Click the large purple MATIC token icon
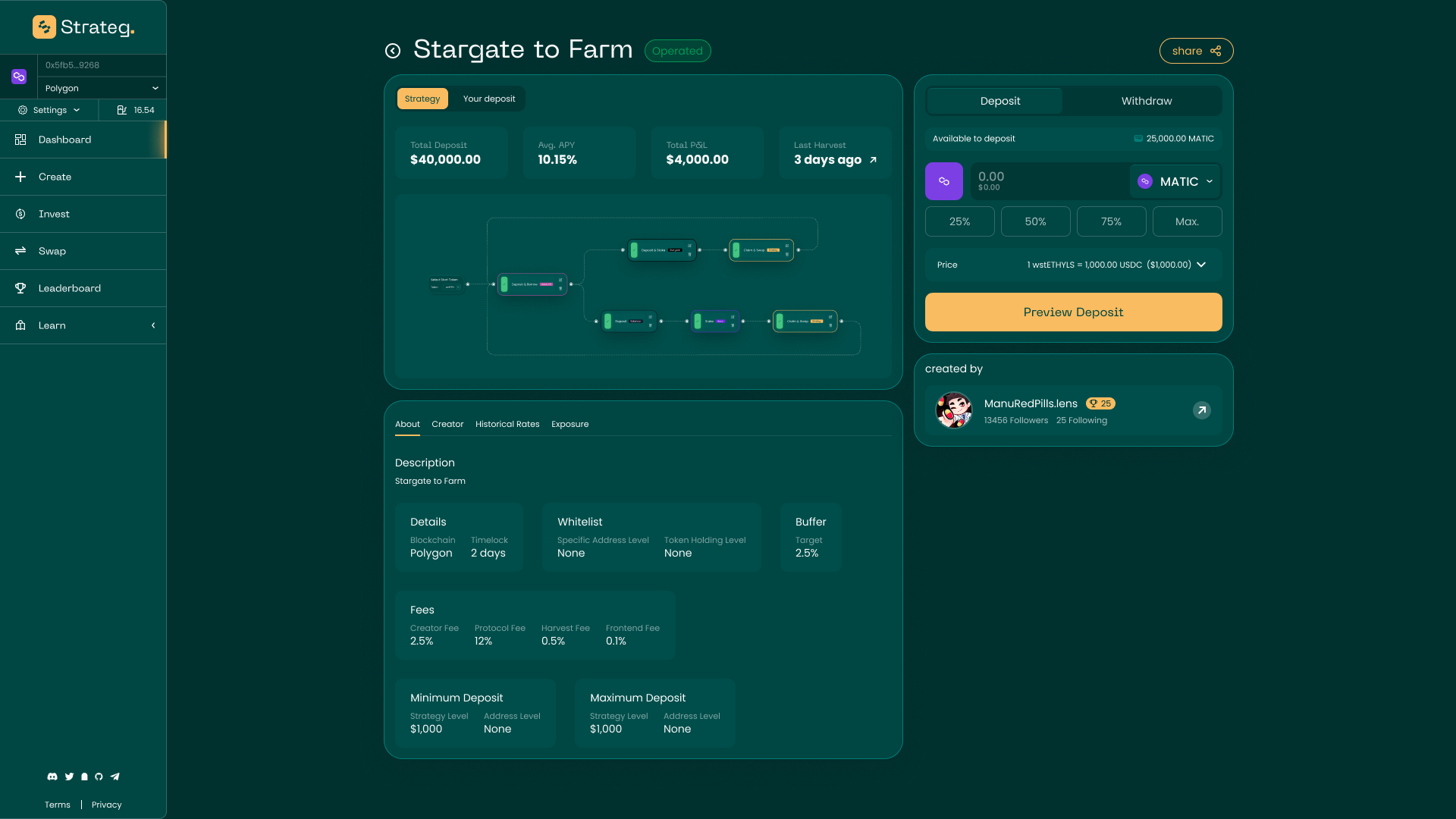This screenshot has height=819, width=1456. click(x=944, y=181)
